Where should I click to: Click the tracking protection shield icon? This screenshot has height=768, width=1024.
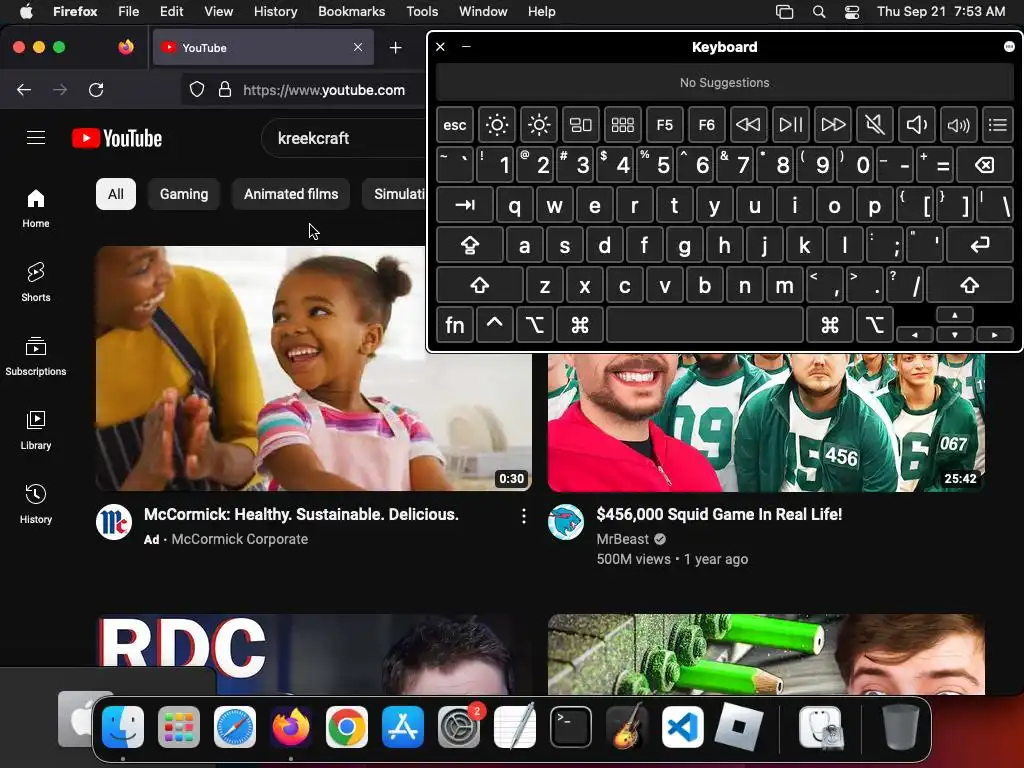197,89
